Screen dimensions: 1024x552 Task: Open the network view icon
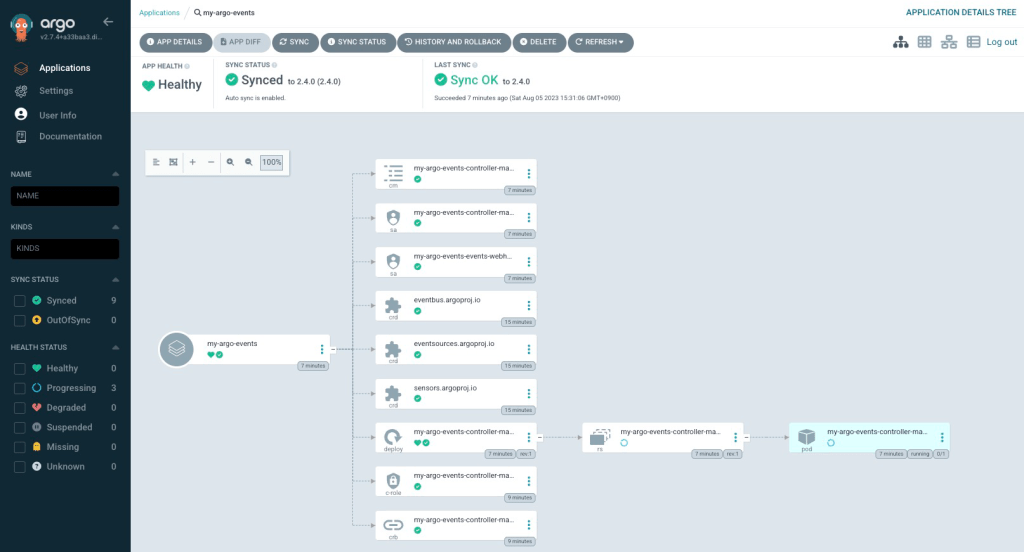click(949, 42)
